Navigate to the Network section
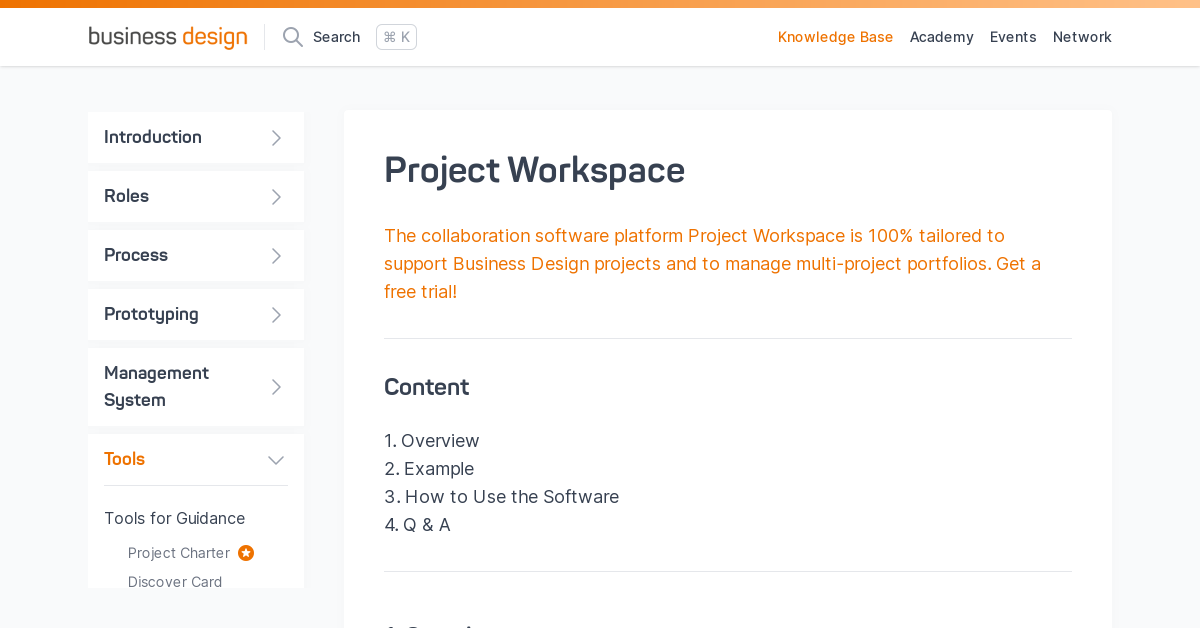 pyautogui.click(x=1082, y=37)
